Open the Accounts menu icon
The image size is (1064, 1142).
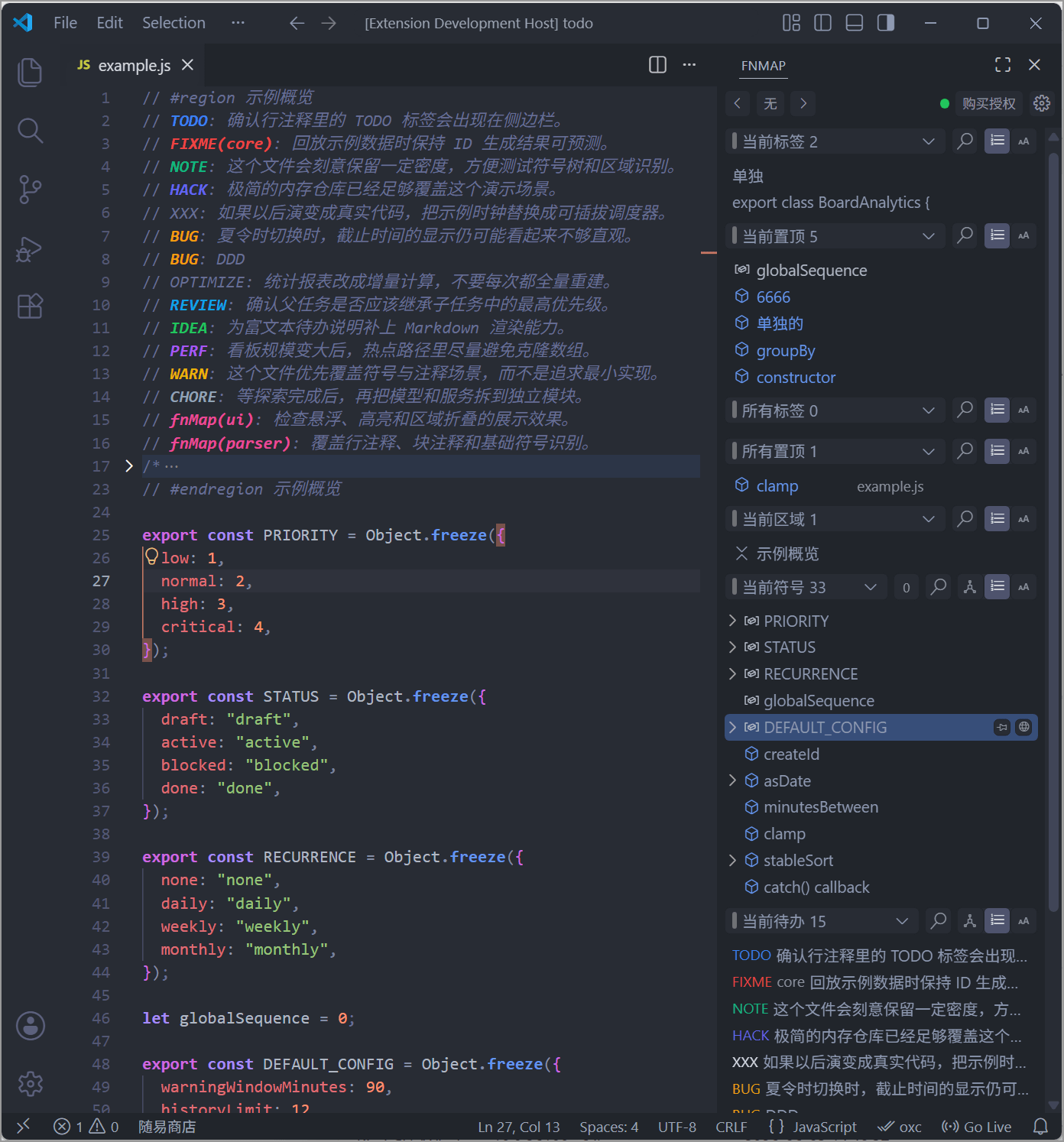30,1026
